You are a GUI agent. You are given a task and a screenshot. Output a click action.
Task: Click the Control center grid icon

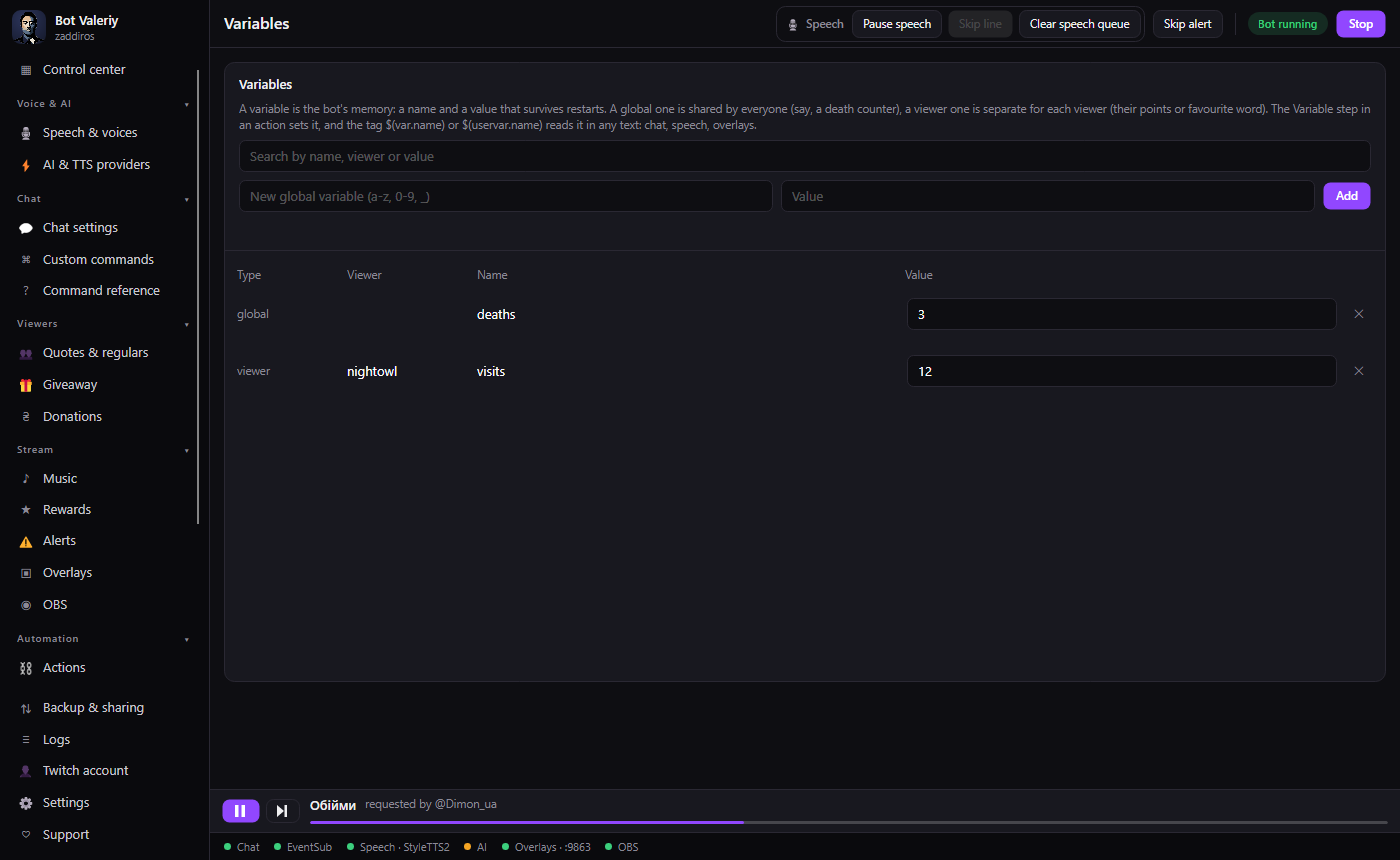(x=26, y=70)
